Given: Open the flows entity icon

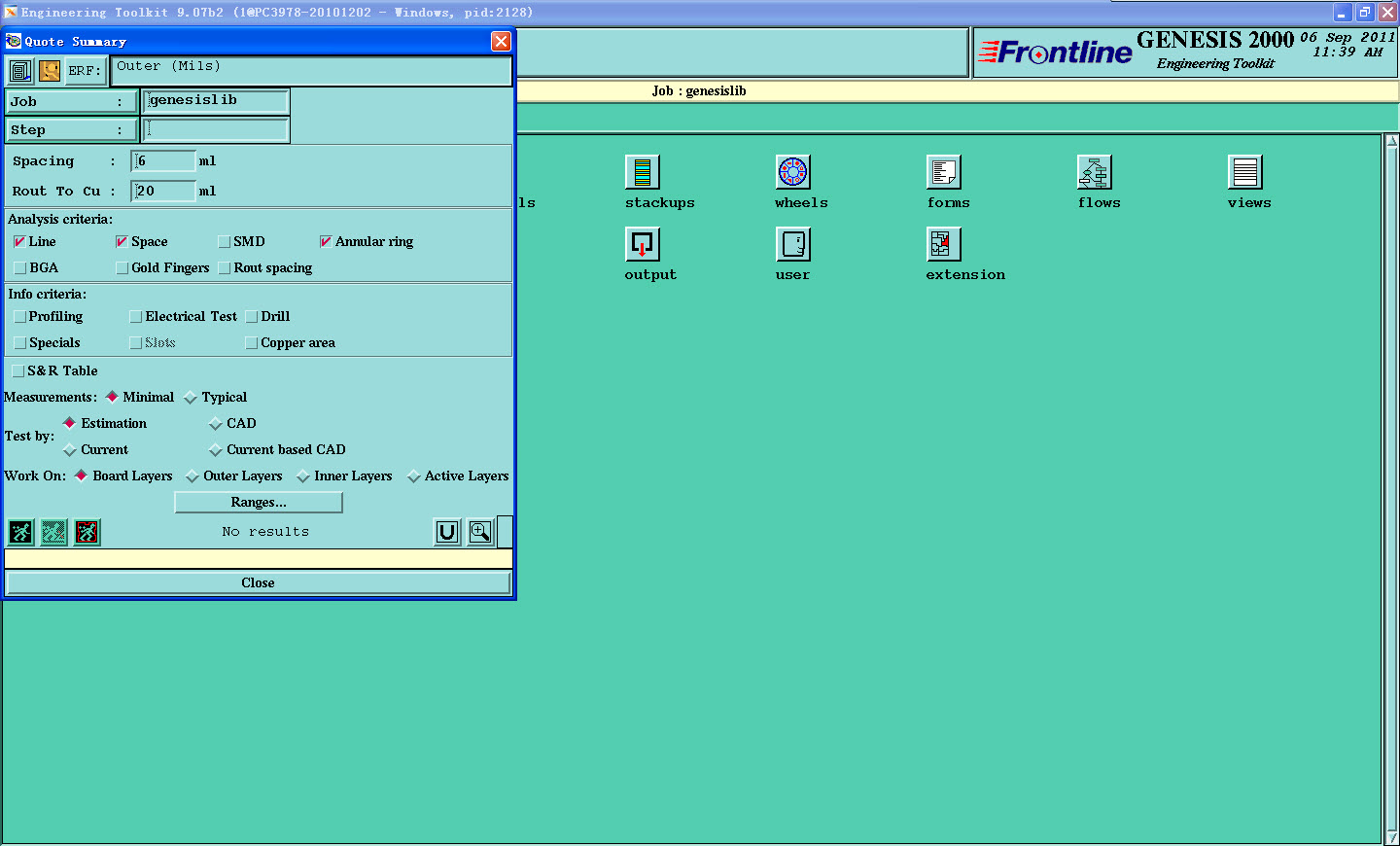Looking at the screenshot, I should click(1094, 172).
